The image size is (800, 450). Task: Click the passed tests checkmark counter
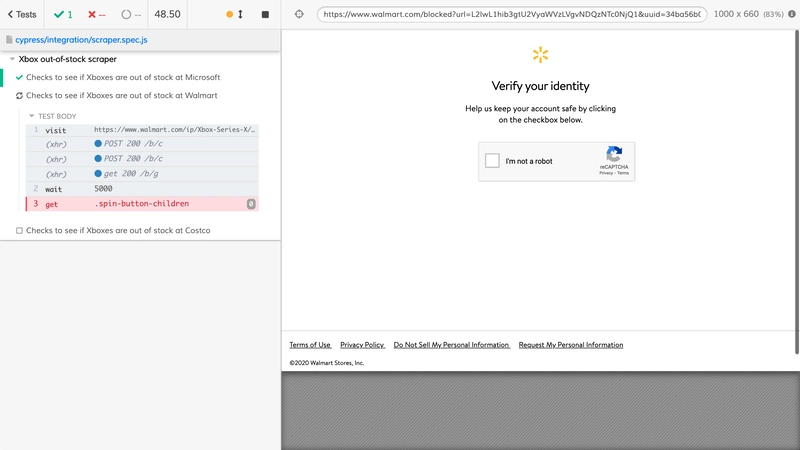tap(63, 15)
